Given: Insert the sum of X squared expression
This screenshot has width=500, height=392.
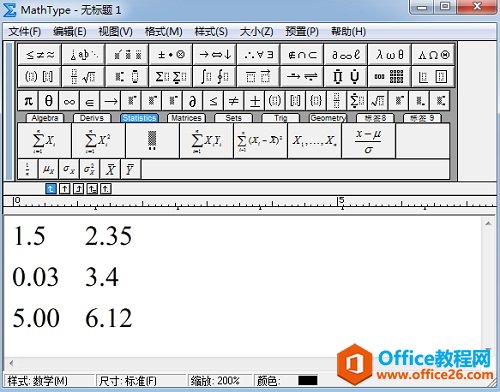Looking at the screenshot, I should 98,141.
